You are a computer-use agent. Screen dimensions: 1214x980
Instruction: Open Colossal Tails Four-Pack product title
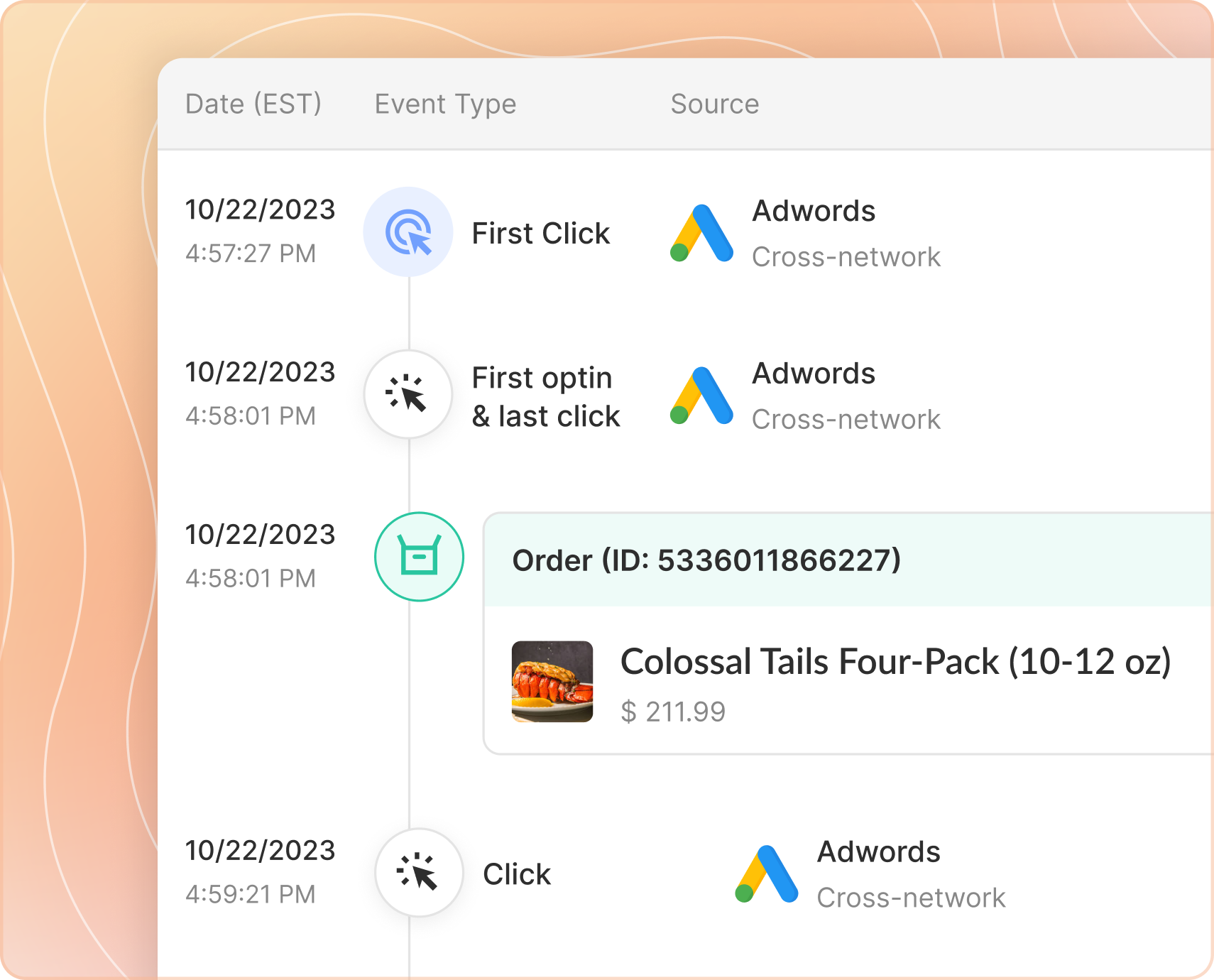(895, 662)
